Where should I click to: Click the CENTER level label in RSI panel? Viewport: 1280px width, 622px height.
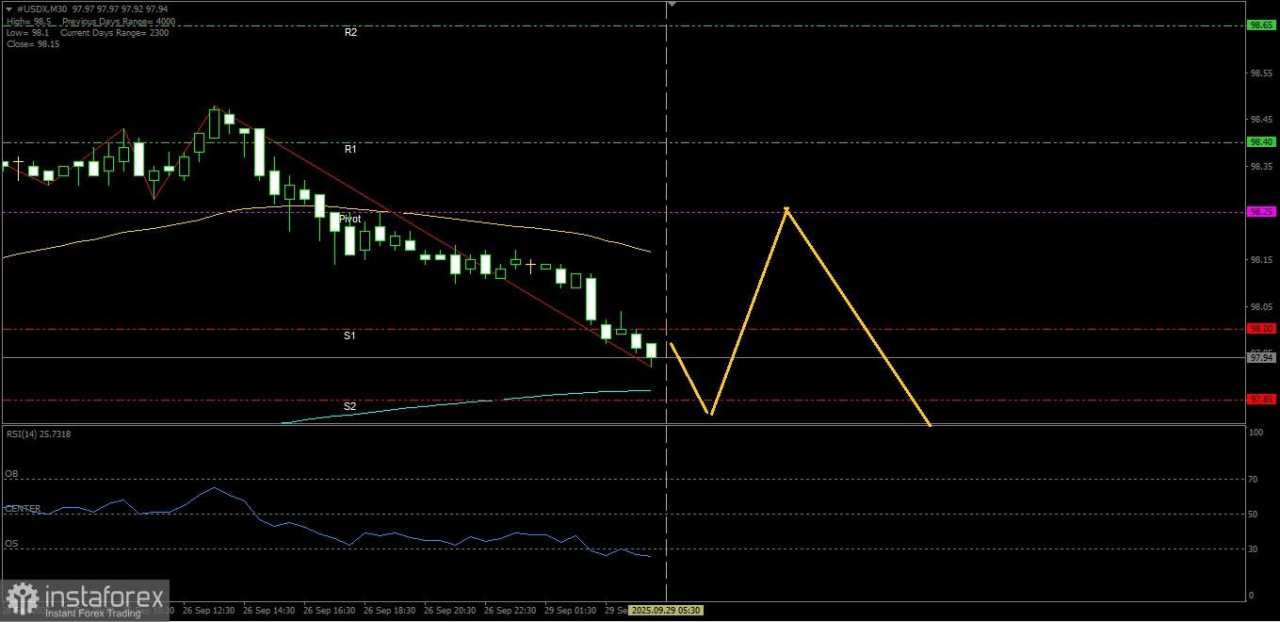click(22, 508)
